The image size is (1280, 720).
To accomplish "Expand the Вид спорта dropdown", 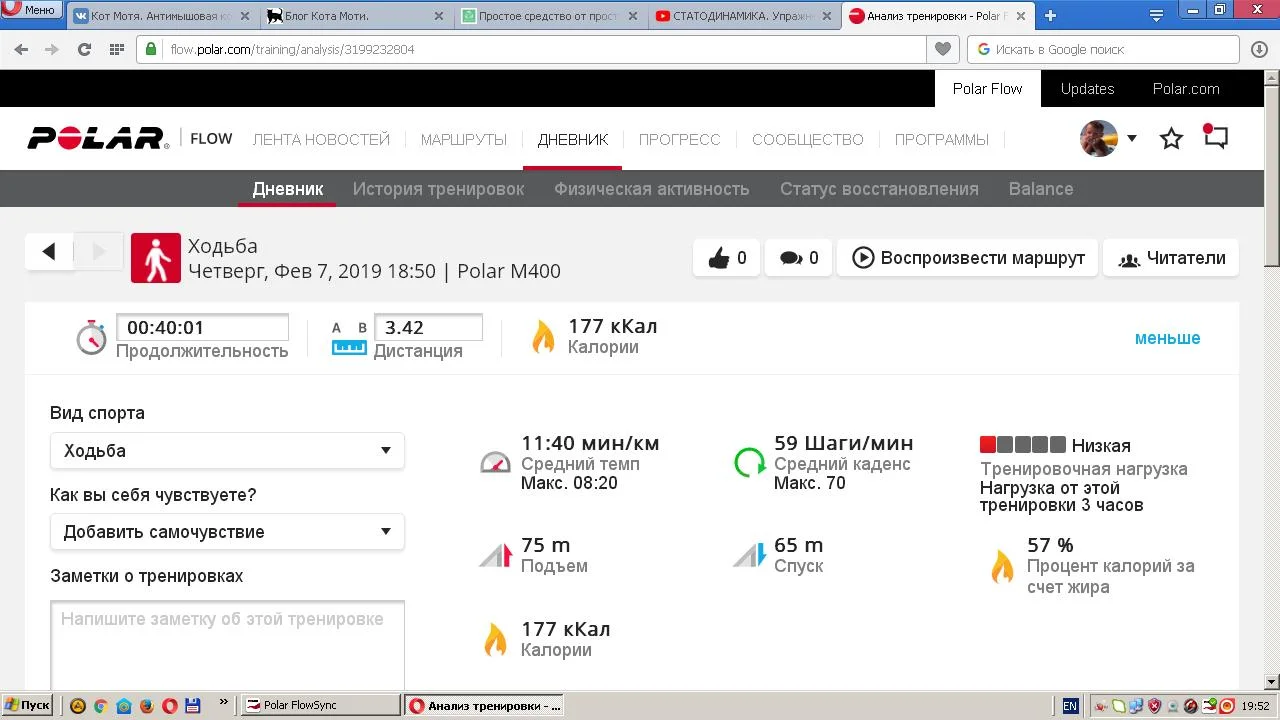I will [x=227, y=451].
